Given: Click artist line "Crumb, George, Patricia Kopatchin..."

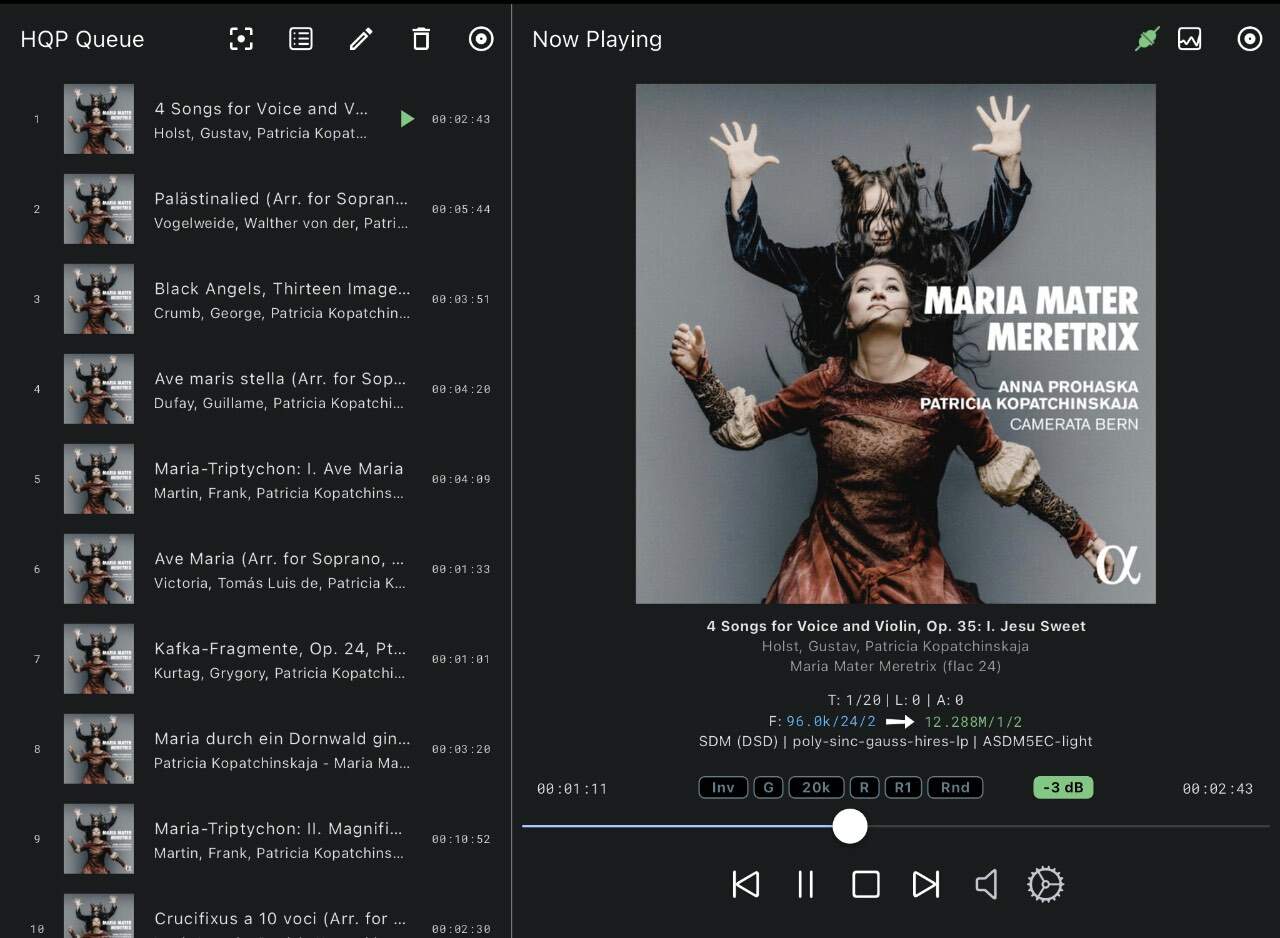Looking at the screenshot, I should (x=282, y=313).
